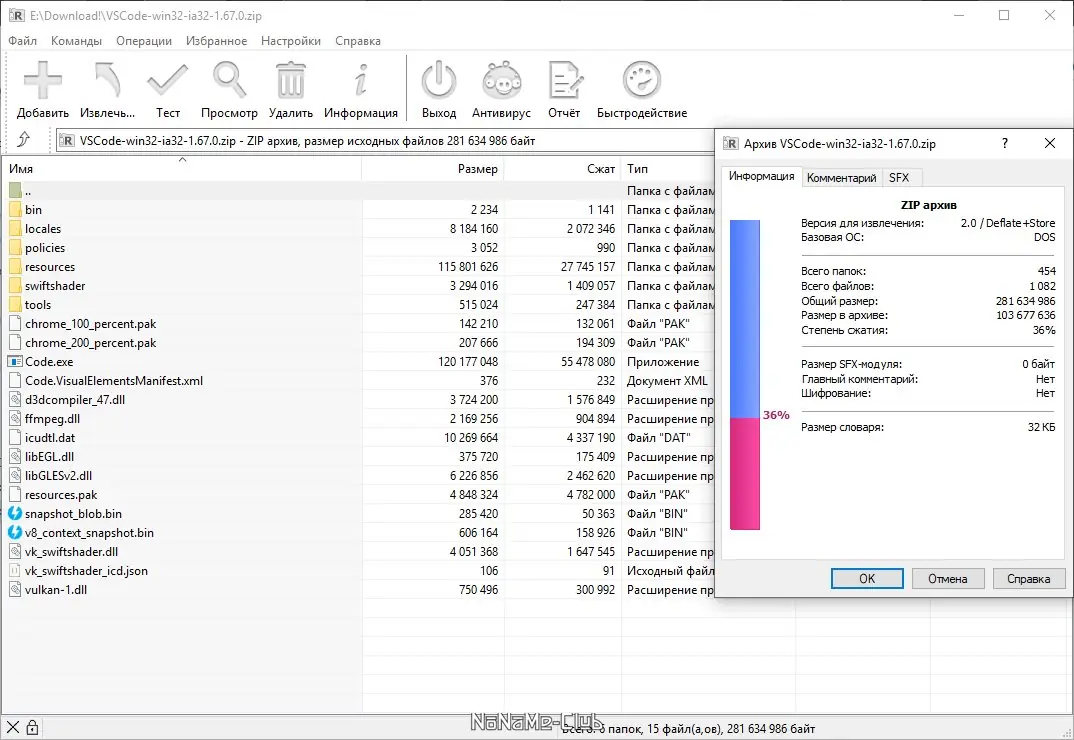Sort by the Сжат column header
Screen dimensions: 1074x740
tap(562, 168)
